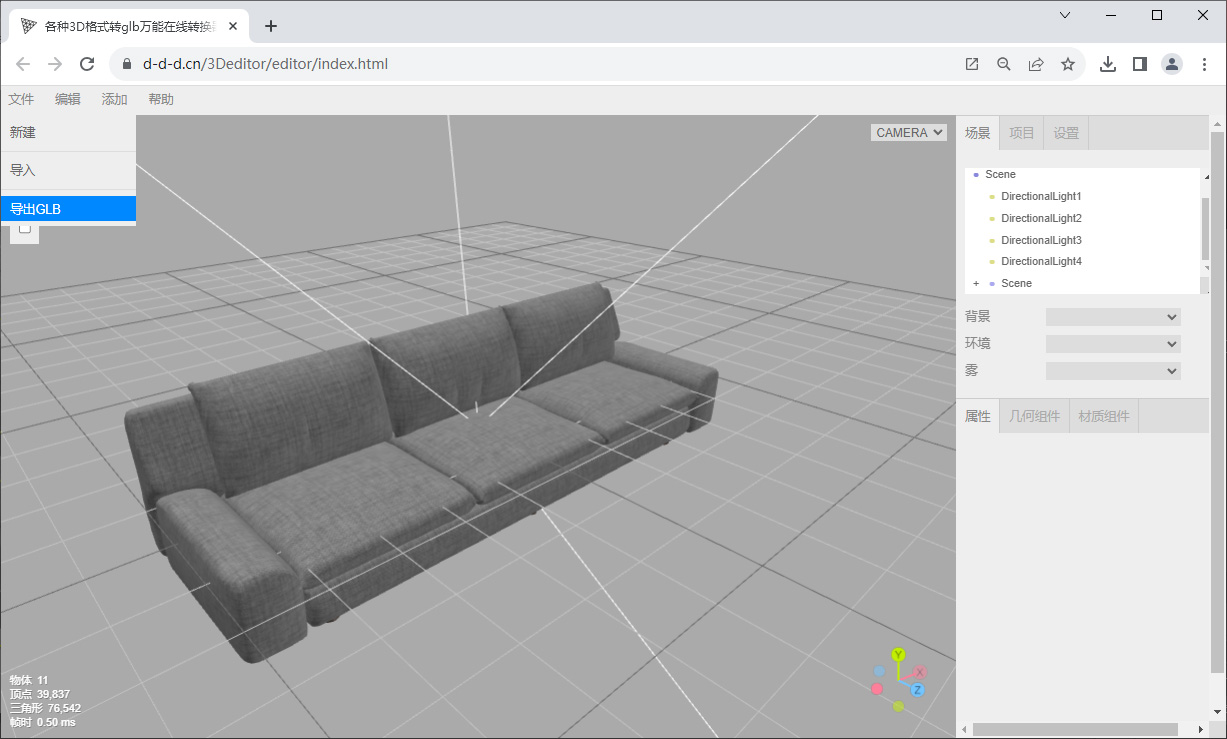Switch to the 属性 tab
1227x739 pixels.
click(978, 416)
